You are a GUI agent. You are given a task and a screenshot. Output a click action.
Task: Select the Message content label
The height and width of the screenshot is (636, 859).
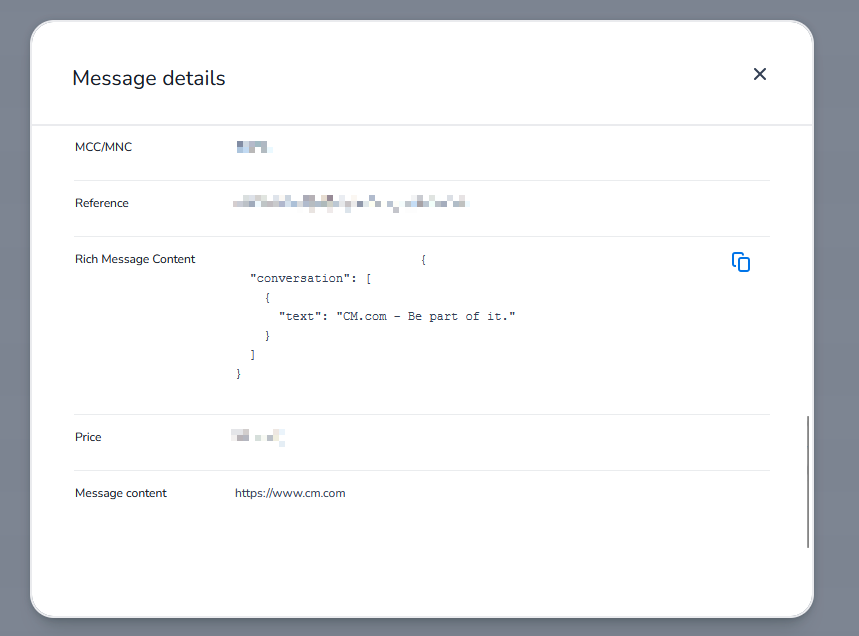click(x=121, y=493)
